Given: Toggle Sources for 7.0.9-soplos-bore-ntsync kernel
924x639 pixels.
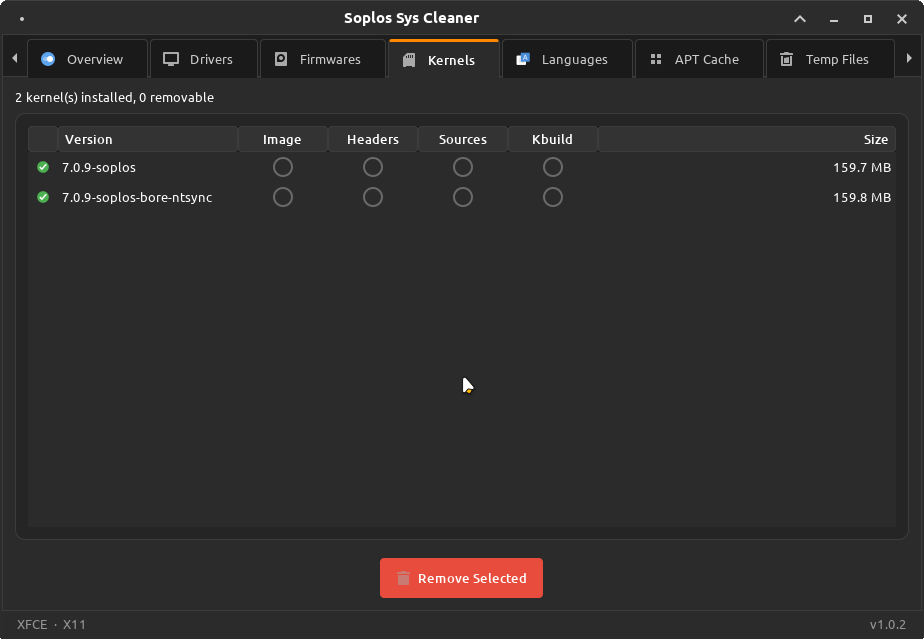Looking at the screenshot, I should tap(463, 197).
